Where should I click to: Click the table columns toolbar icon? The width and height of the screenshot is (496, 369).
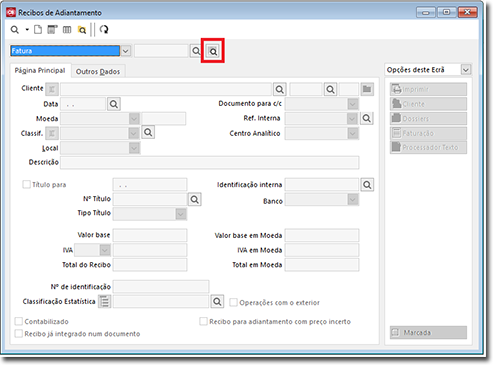point(67,30)
